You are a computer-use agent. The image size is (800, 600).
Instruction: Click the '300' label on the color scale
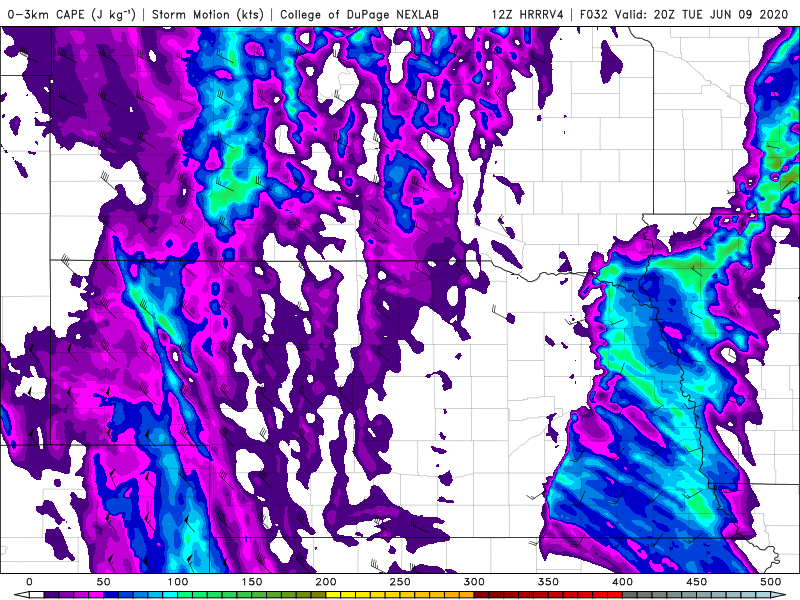click(474, 582)
